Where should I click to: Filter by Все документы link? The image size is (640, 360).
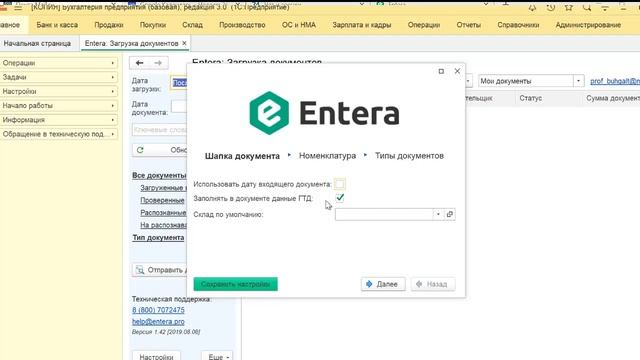pyautogui.click(x=159, y=175)
